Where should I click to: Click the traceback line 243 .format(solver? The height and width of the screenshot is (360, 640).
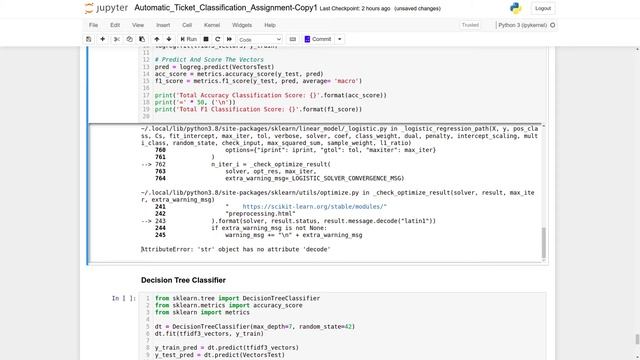pyautogui.click(x=289, y=221)
